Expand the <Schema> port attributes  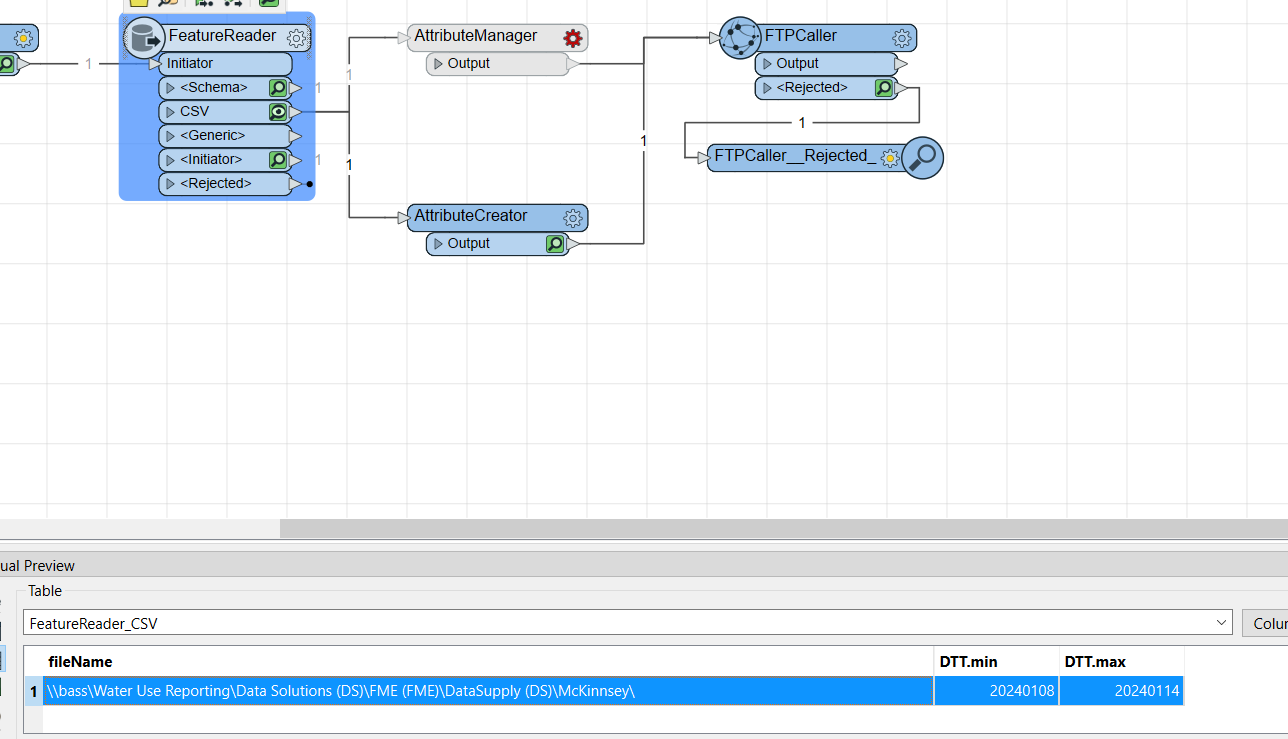[170, 88]
